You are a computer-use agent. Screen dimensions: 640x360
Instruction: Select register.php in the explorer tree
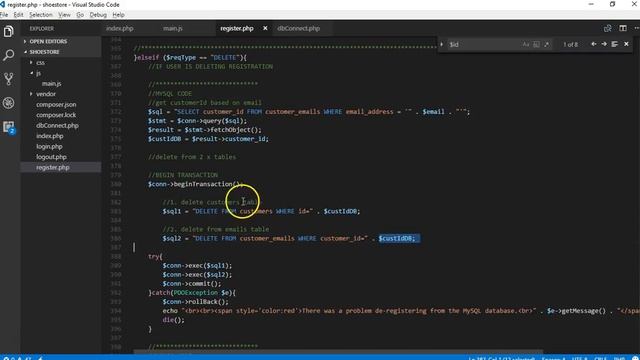(x=53, y=167)
